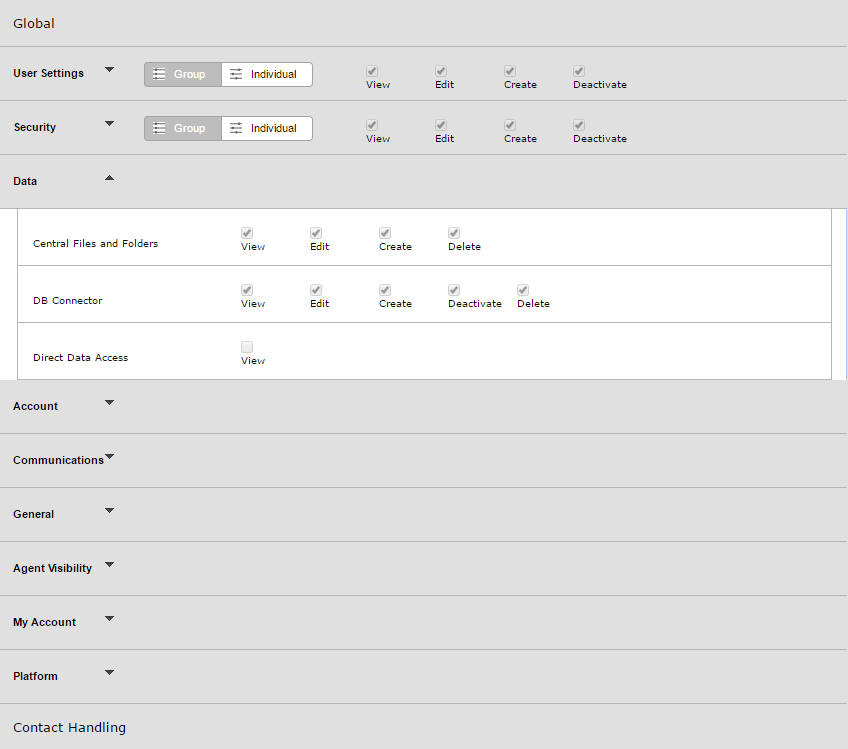848x749 pixels.
Task: Expand the My Account section
Action: pyautogui.click(x=109, y=619)
